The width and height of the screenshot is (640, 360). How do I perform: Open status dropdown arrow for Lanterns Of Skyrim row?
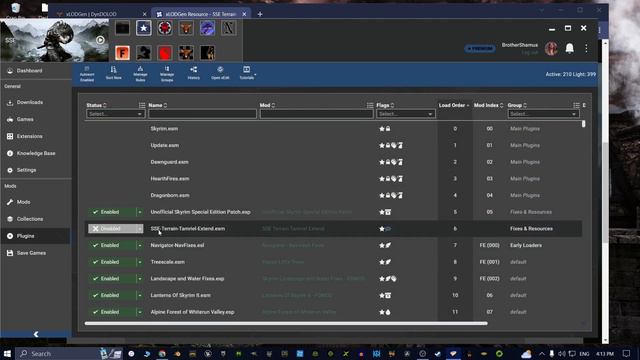coord(140,296)
